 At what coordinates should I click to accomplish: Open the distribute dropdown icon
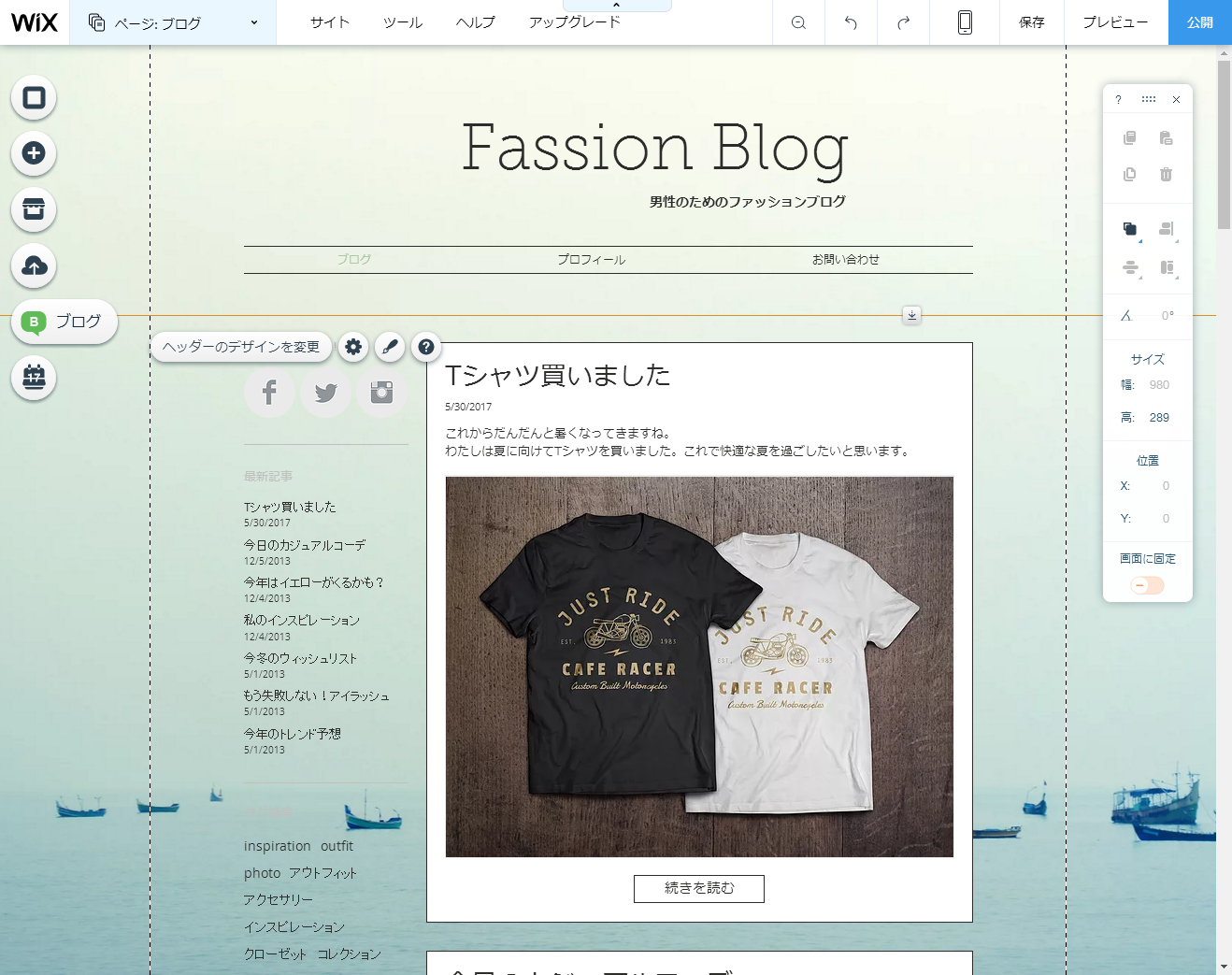click(1130, 268)
